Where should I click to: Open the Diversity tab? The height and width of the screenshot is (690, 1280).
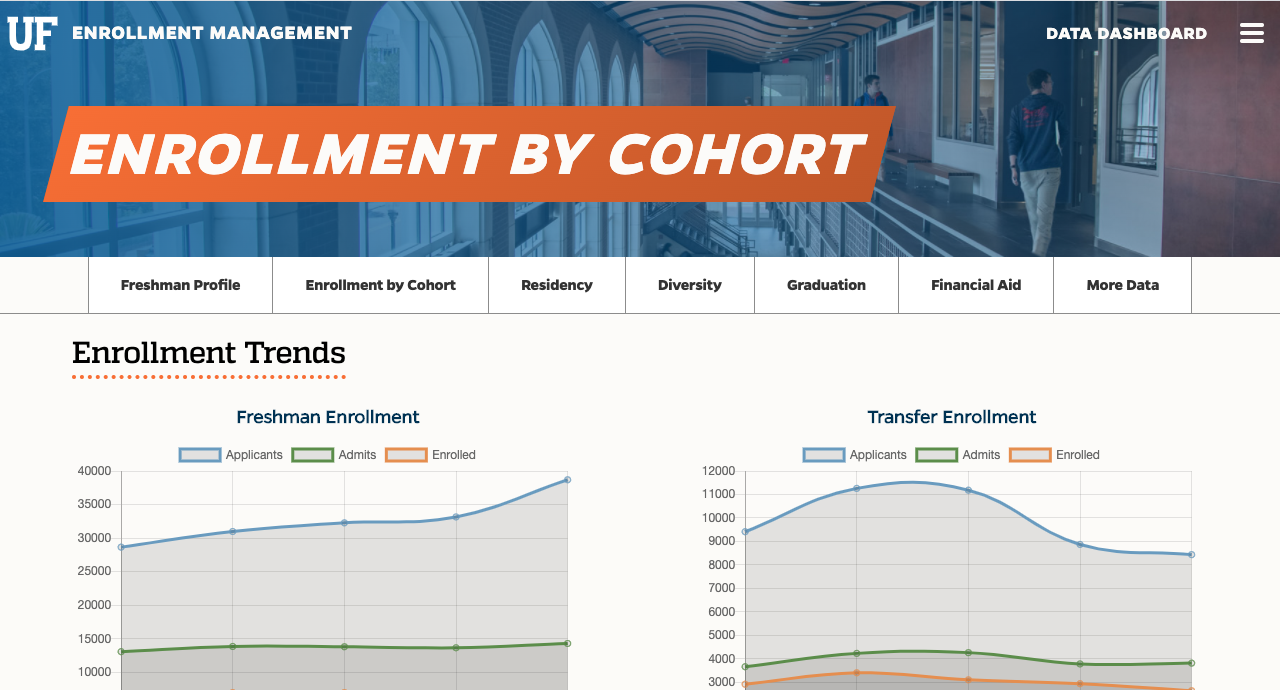[x=690, y=285]
